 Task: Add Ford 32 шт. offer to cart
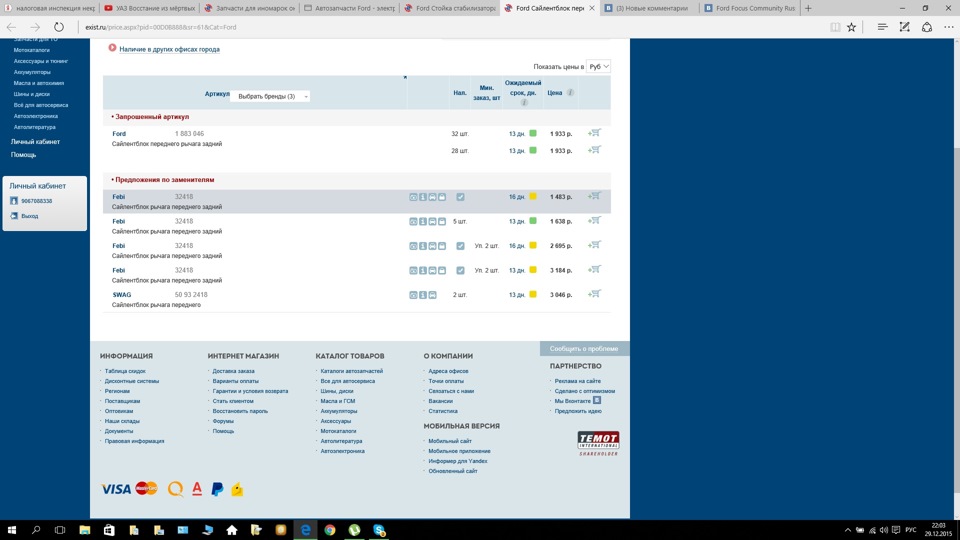pyautogui.click(x=594, y=133)
